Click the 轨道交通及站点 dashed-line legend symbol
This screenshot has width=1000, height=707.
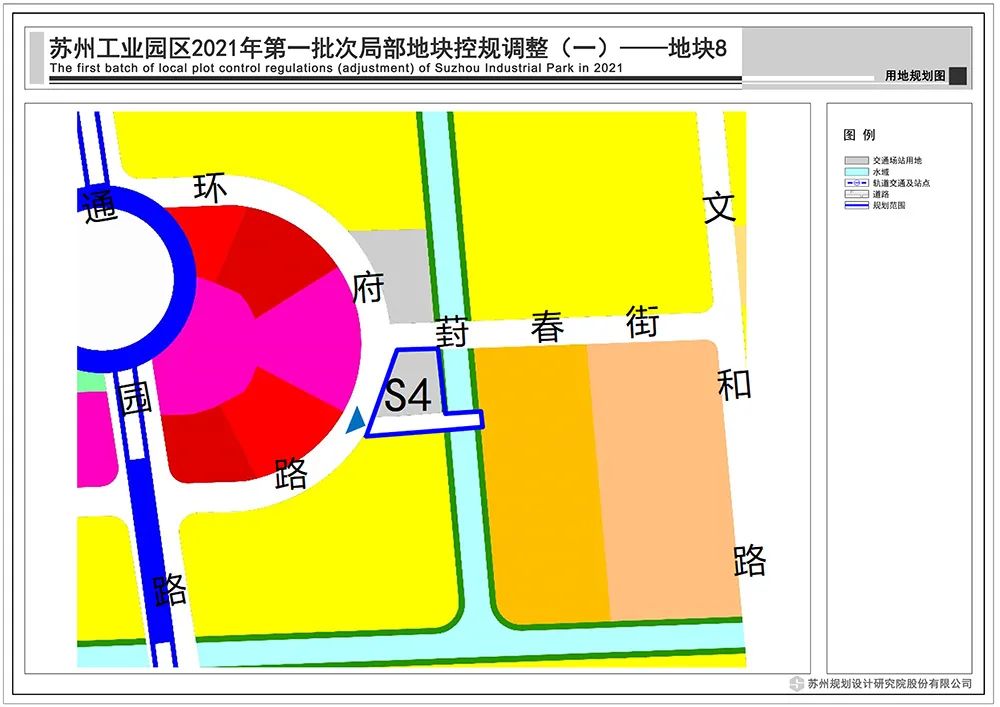coord(857,183)
